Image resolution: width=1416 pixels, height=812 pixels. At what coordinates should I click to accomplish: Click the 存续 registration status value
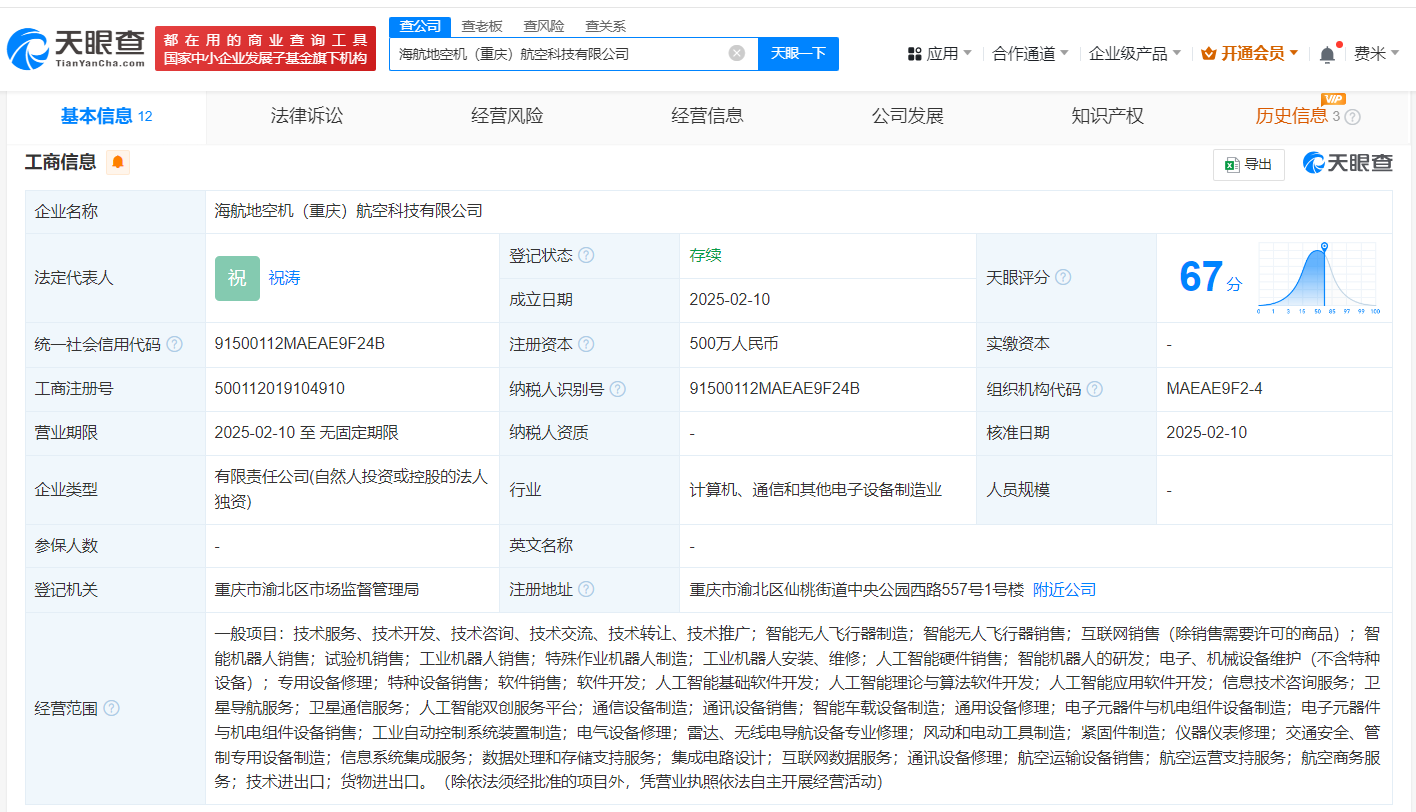pos(705,255)
